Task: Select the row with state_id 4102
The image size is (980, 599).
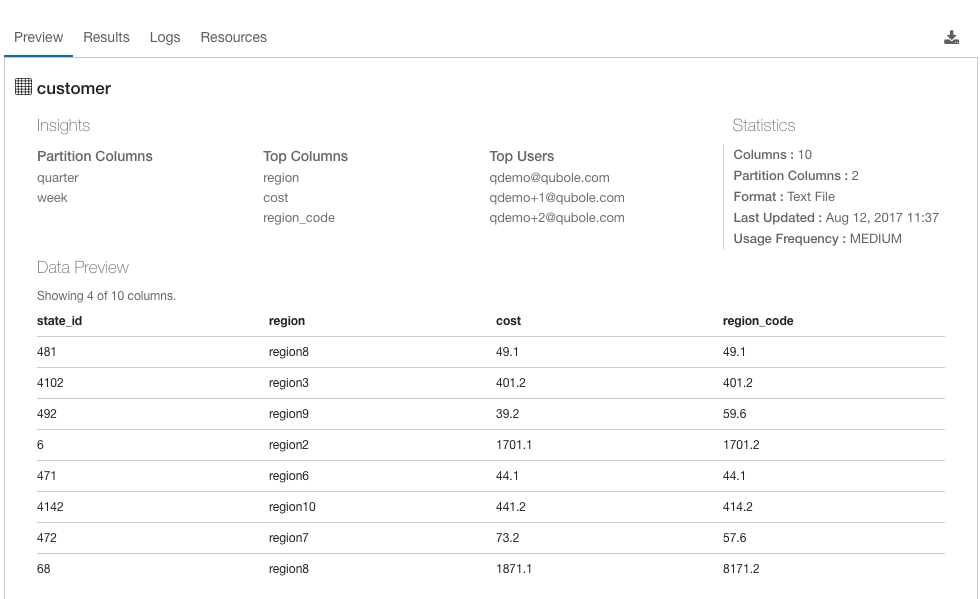Action: click(x=491, y=383)
